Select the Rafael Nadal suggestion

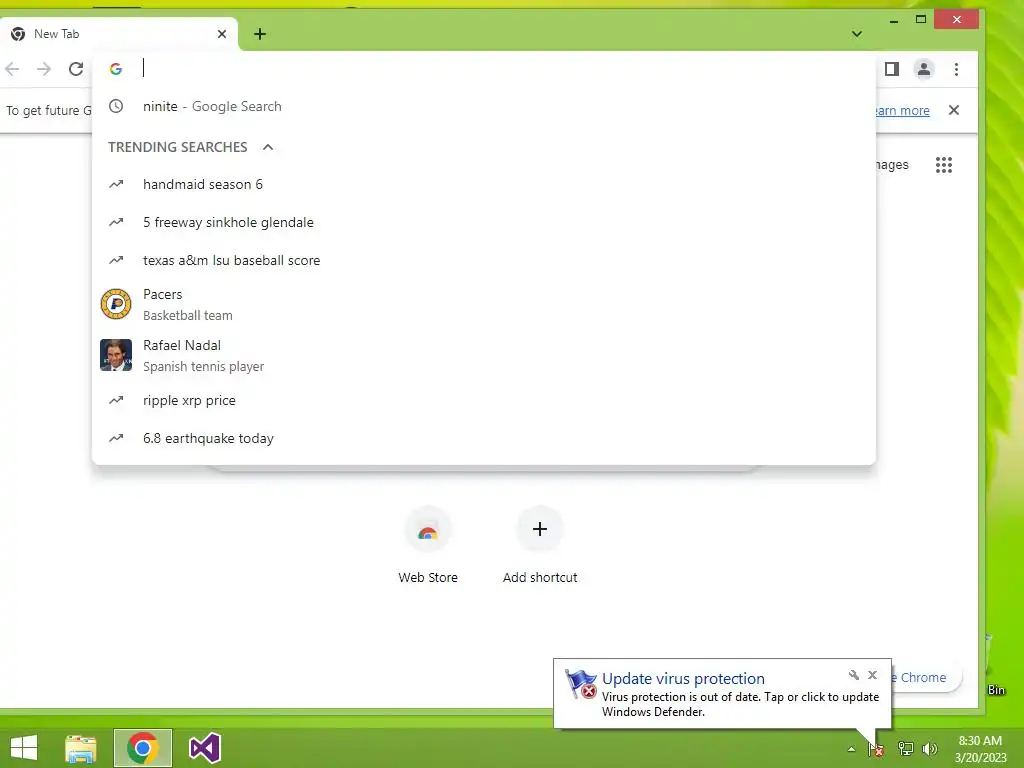coord(484,355)
